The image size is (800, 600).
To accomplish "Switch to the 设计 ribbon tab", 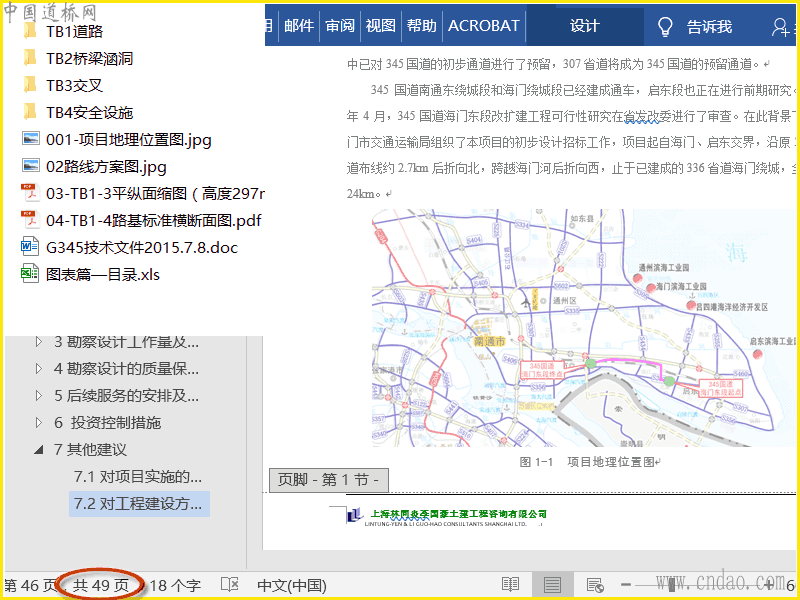I will 584,26.
